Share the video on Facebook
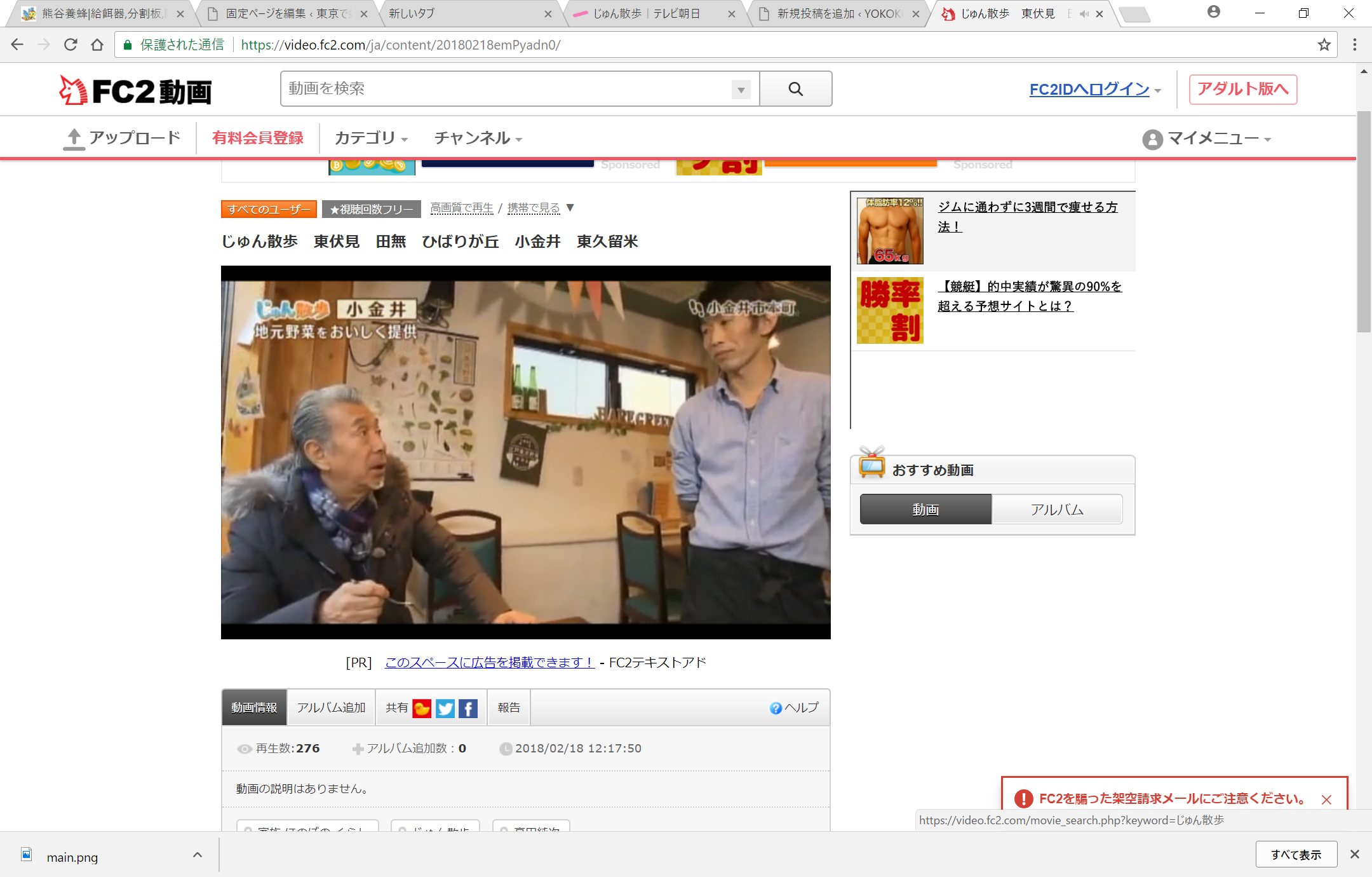The width and height of the screenshot is (1372, 877). (x=467, y=708)
